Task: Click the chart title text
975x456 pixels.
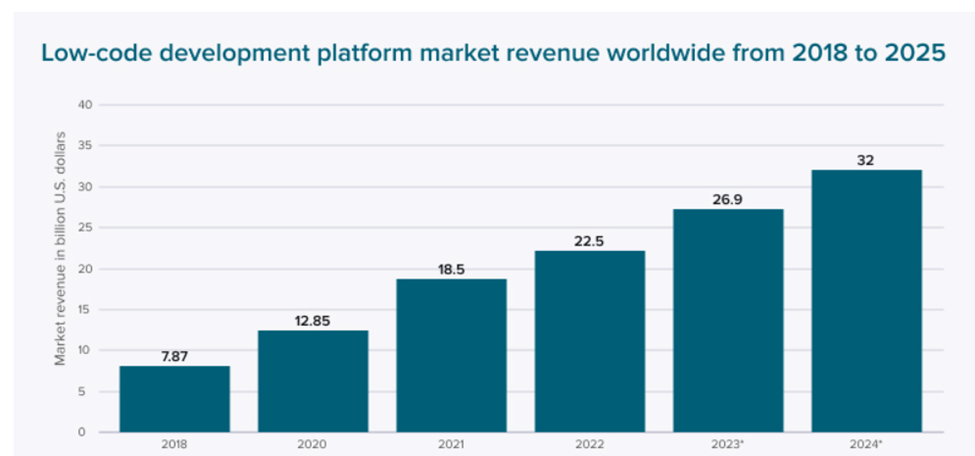Action: point(492,54)
